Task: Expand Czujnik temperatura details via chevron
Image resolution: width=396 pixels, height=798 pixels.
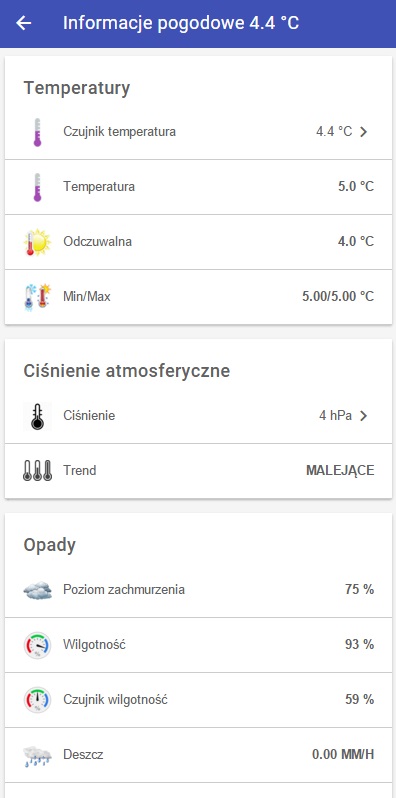Action: [x=363, y=132]
